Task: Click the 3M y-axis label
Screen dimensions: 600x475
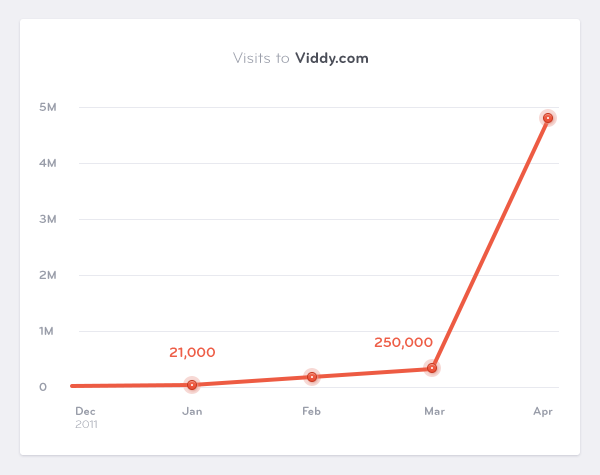Action: point(47,219)
